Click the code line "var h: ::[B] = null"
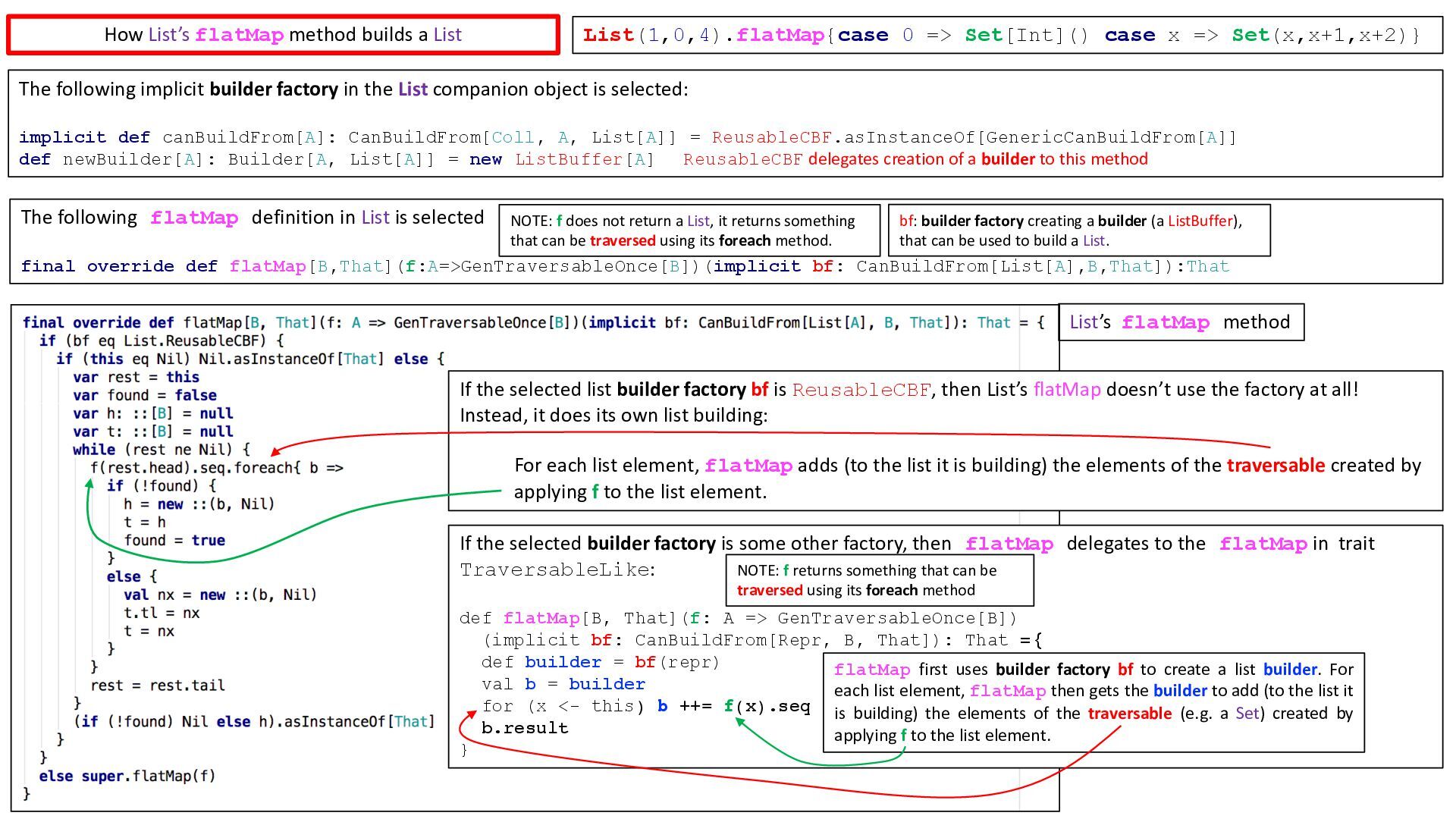The image size is (1456, 819). pyautogui.click(x=153, y=413)
